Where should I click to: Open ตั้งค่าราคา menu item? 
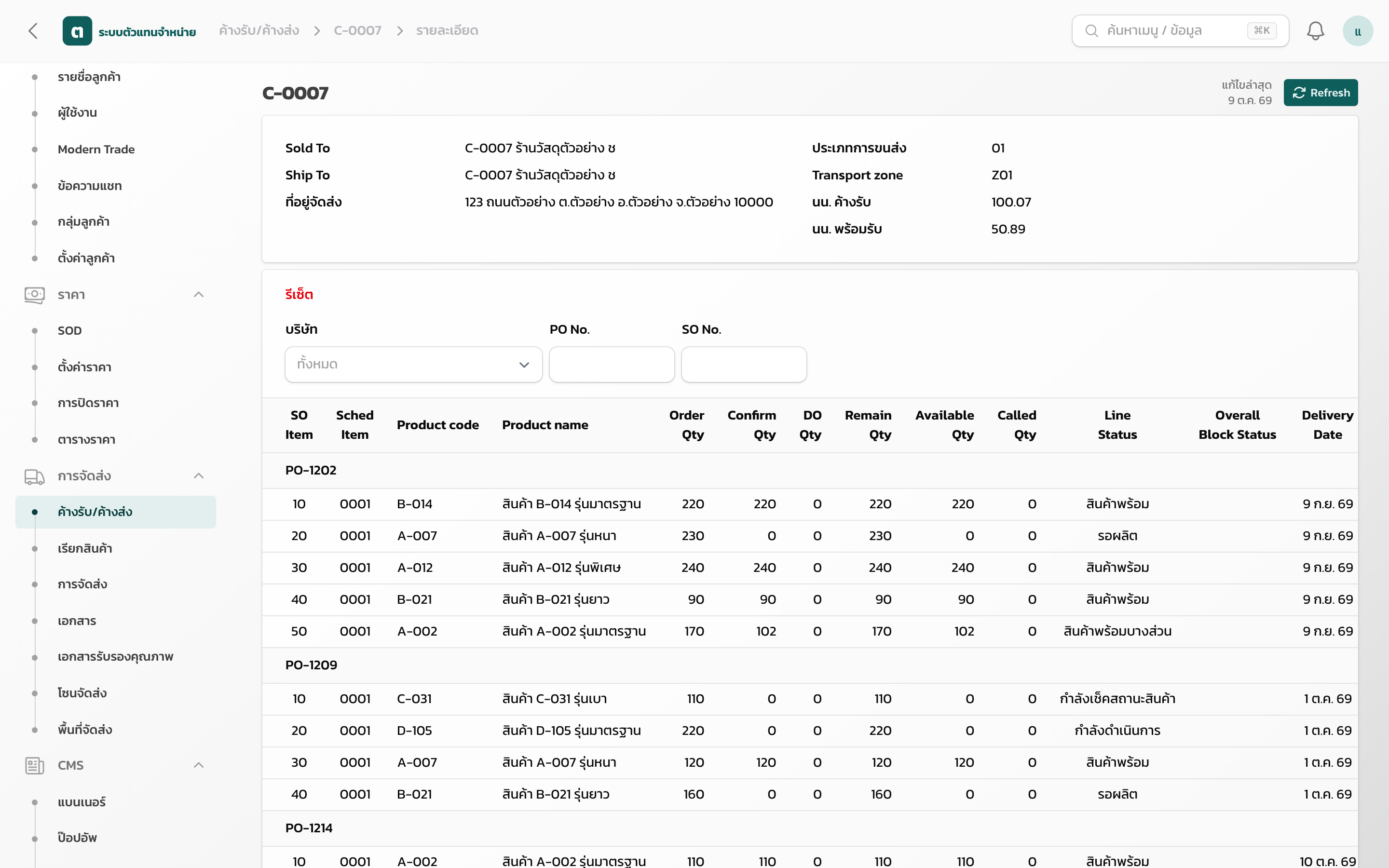click(84, 367)
